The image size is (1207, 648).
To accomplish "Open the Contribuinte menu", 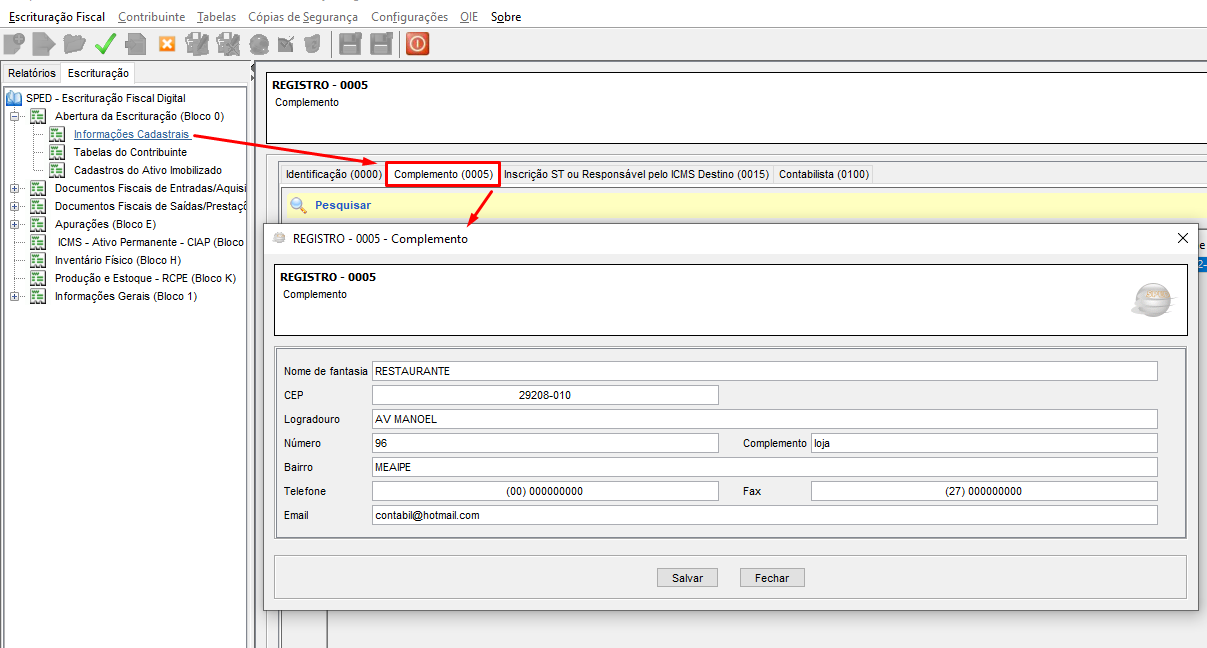I will pos(151,17).
